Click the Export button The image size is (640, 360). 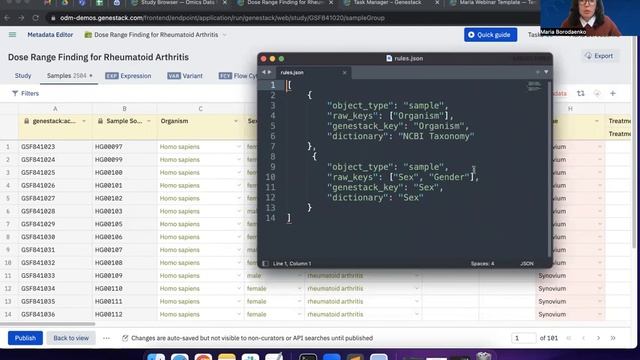click(599, 56)
